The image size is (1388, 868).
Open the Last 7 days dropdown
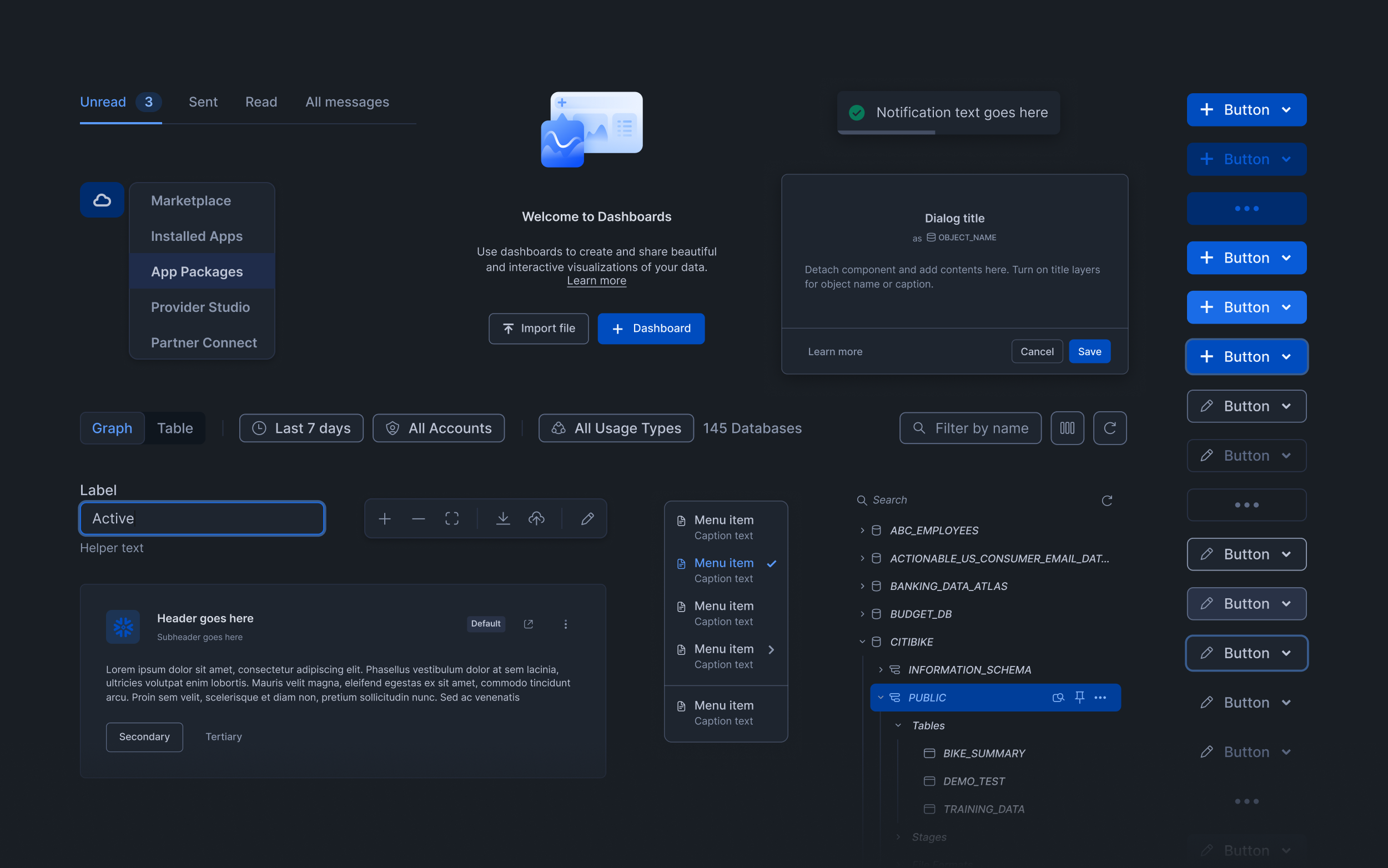click(301, 428)
